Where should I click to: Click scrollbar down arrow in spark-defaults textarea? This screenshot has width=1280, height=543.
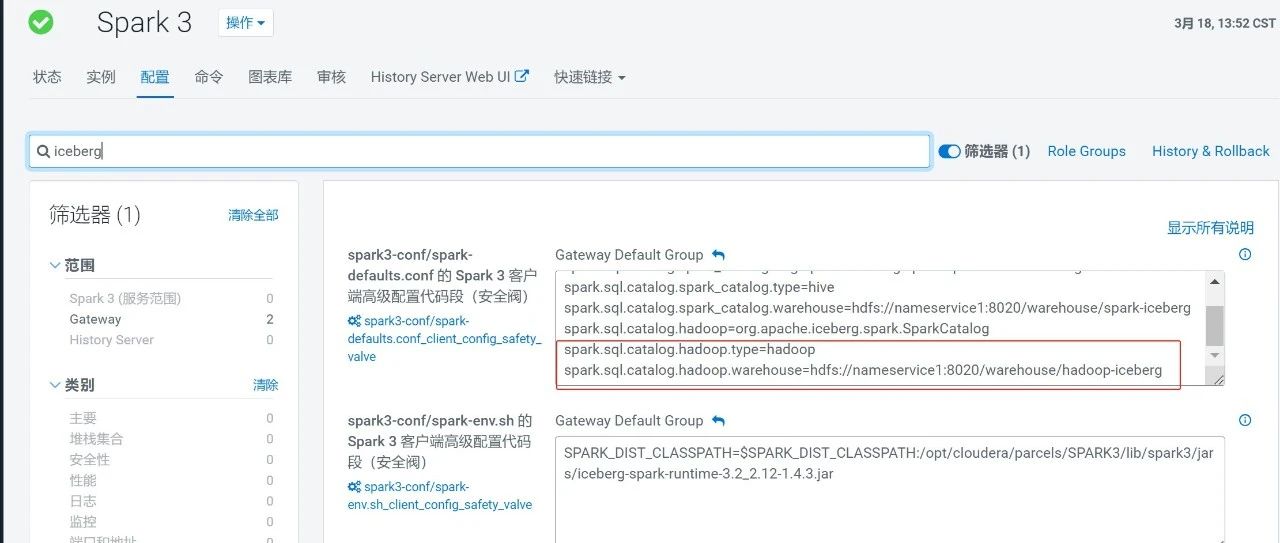click(1215, 355)
